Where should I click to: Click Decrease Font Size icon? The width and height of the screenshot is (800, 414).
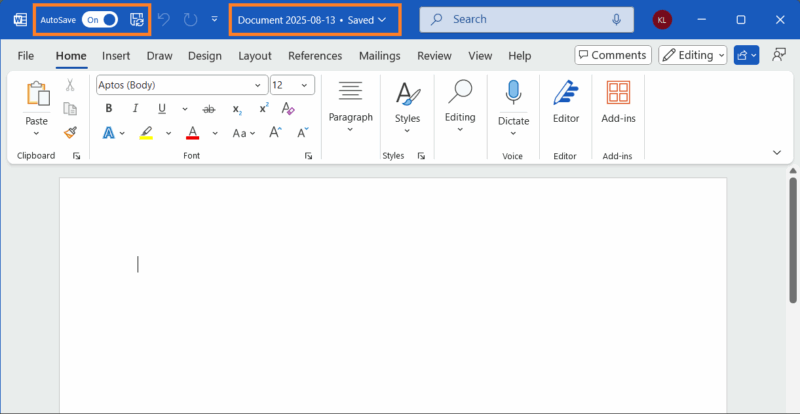(303, 133)
